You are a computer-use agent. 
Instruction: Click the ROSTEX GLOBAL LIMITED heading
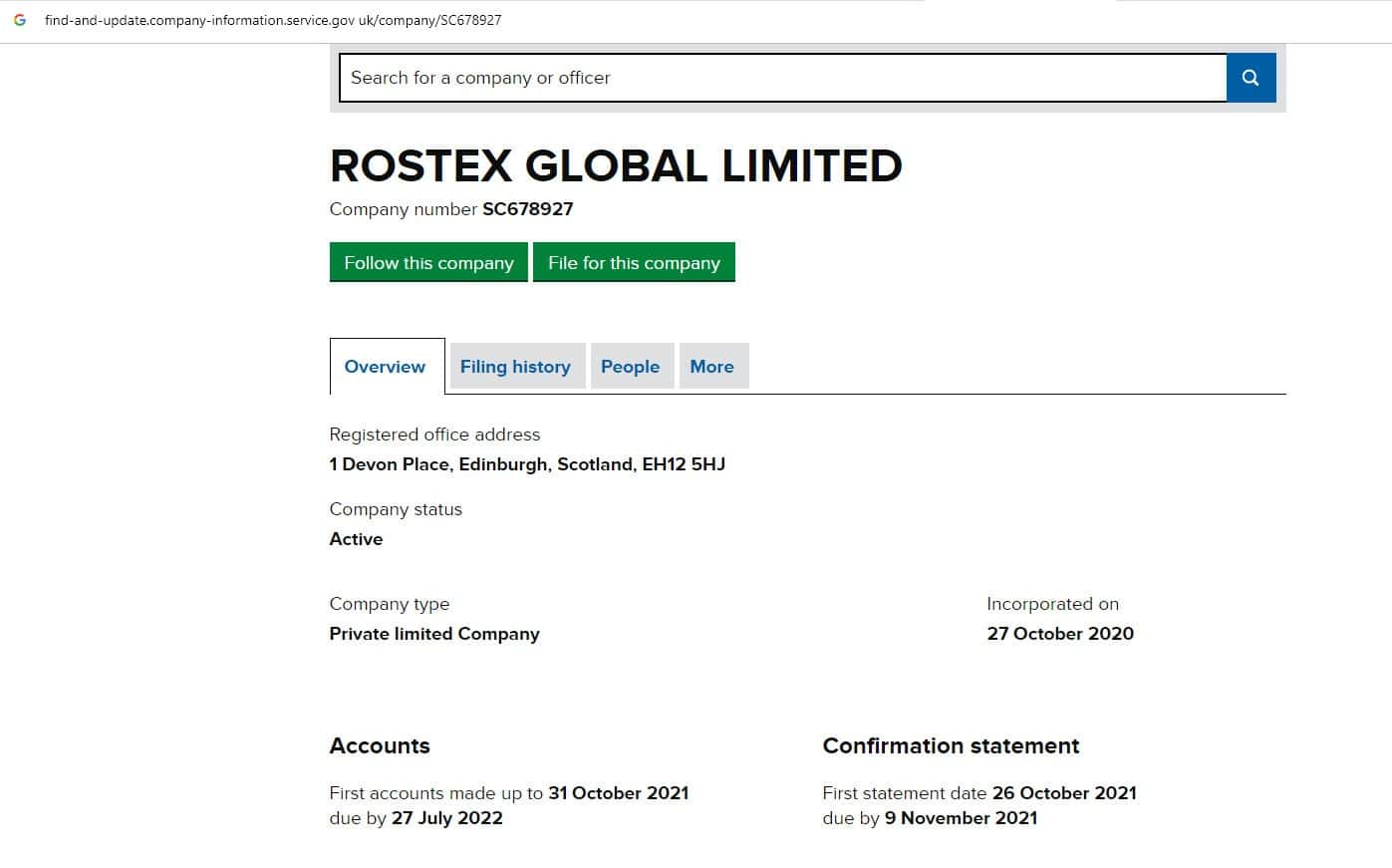616,166
